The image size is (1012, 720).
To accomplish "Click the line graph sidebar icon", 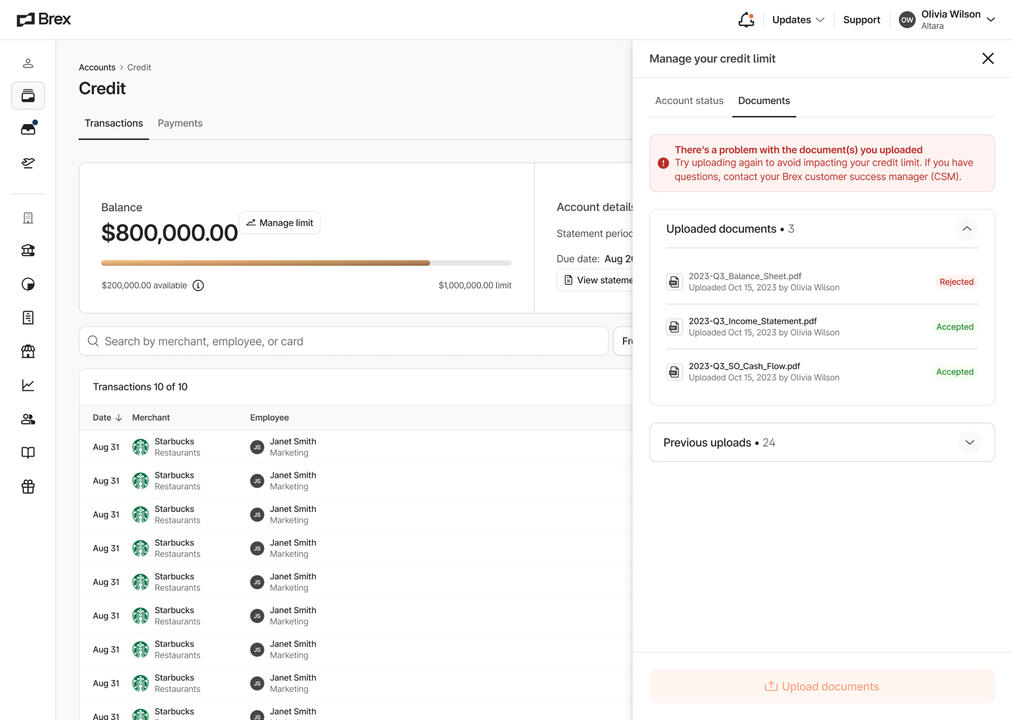I will pyautogui.click(x=28, y=385).
